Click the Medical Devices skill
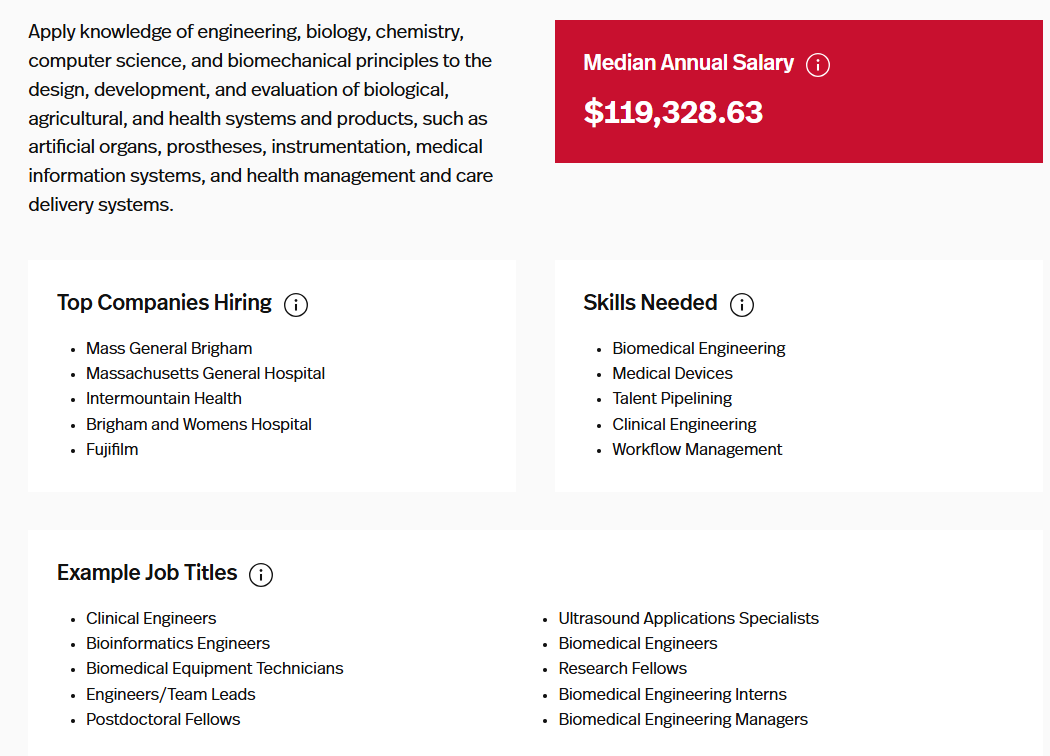This screenshot has width=1050, height=756. tap(672, 373)
